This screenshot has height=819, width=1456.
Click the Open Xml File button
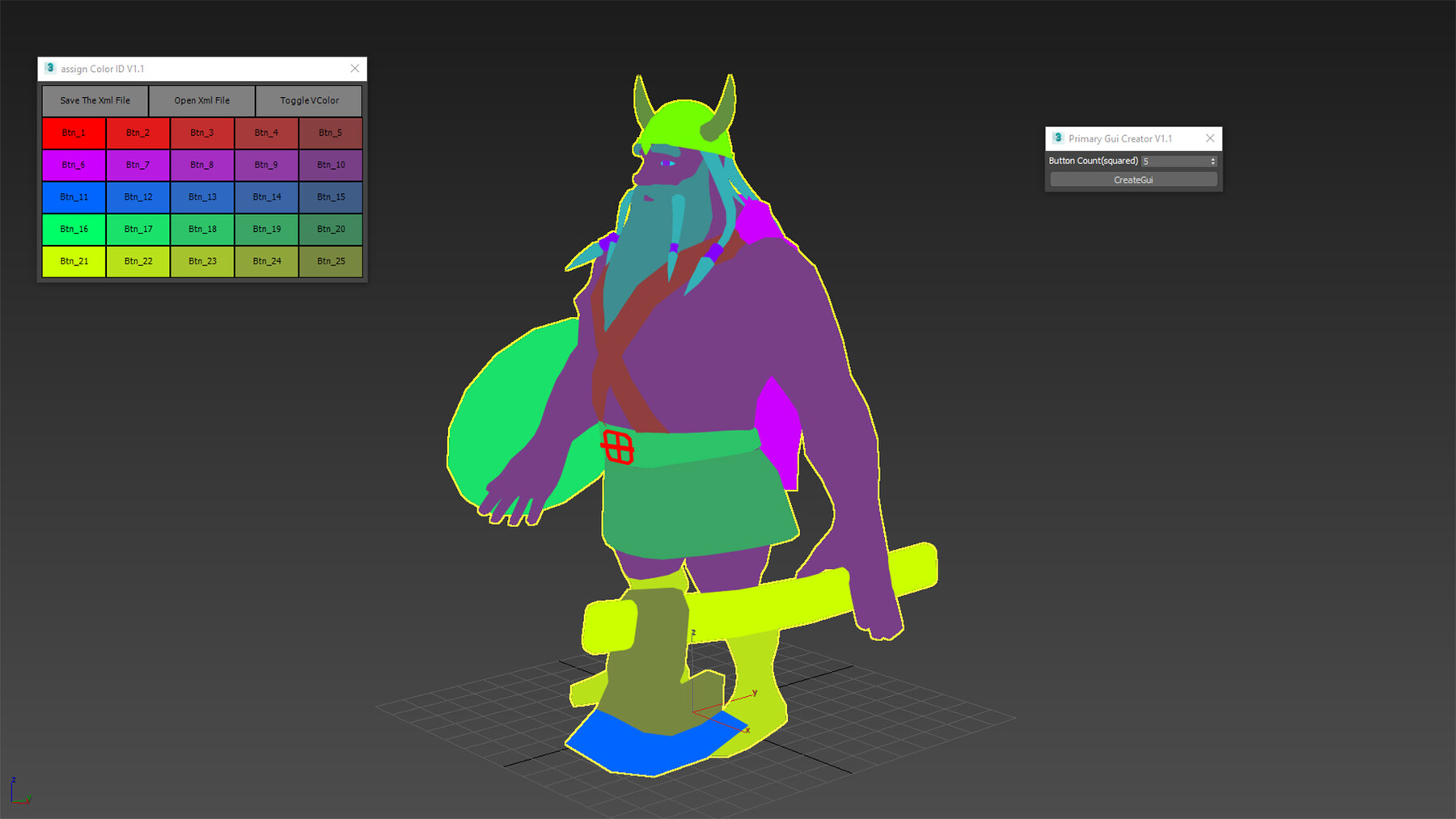pyautogui.click(x=201, y=100)
